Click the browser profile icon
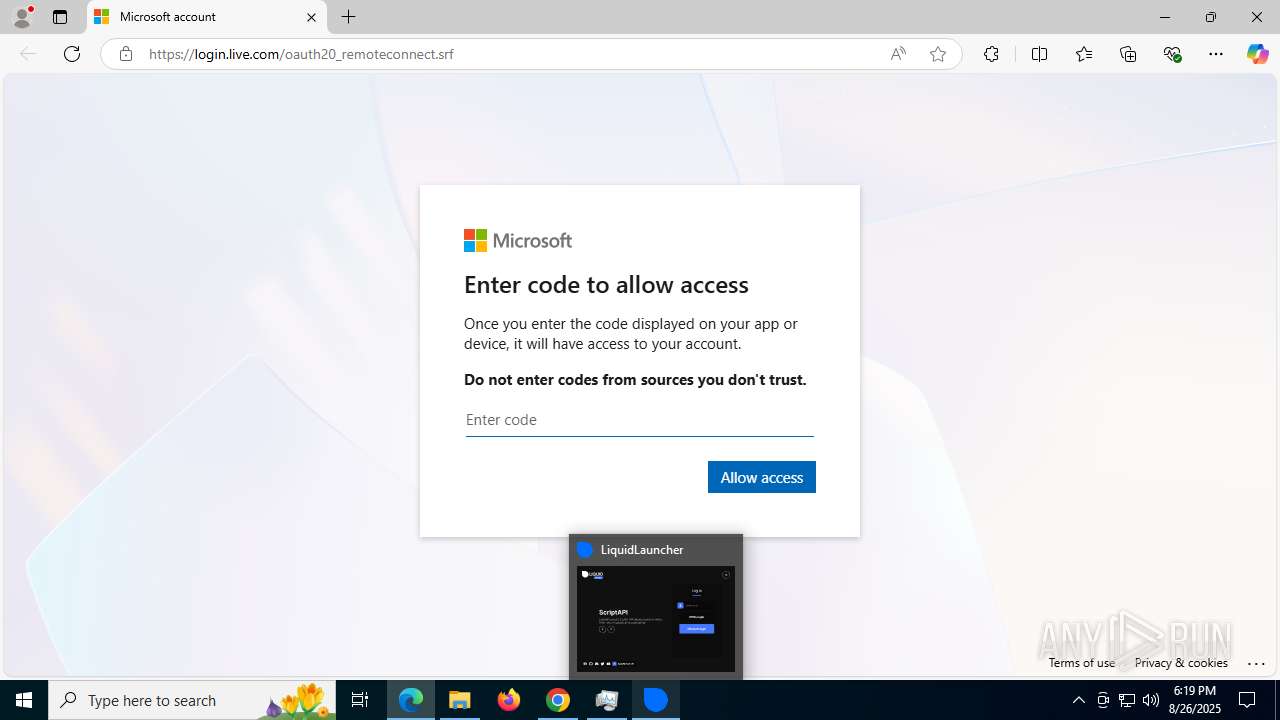The image size is (1280, 720). (22, 17)
